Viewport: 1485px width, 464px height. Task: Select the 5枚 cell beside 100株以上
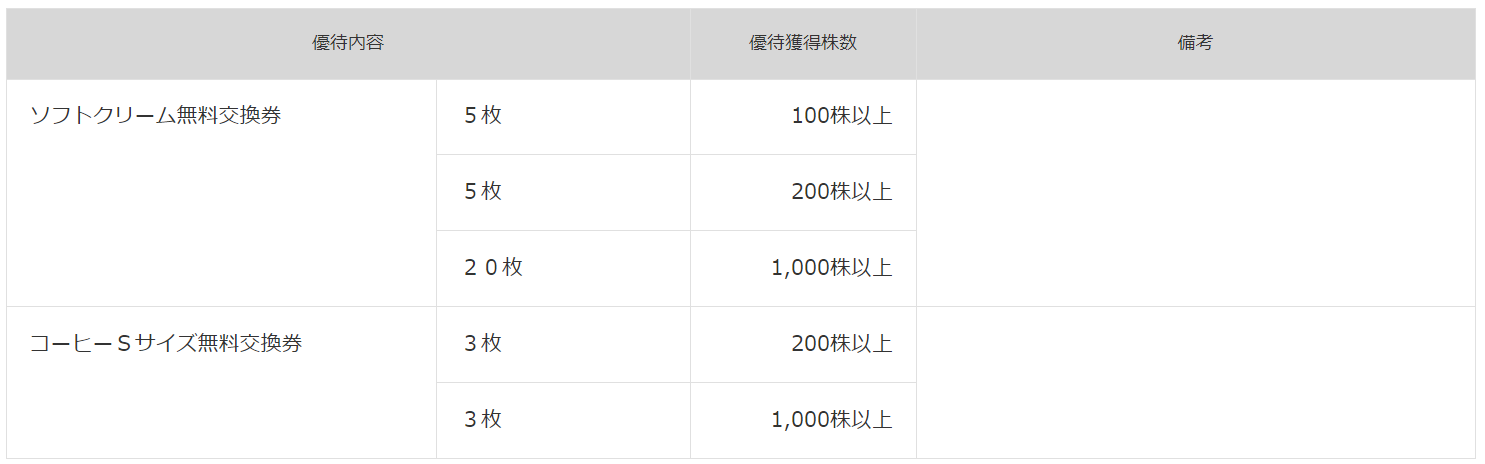tap(563, 117)
